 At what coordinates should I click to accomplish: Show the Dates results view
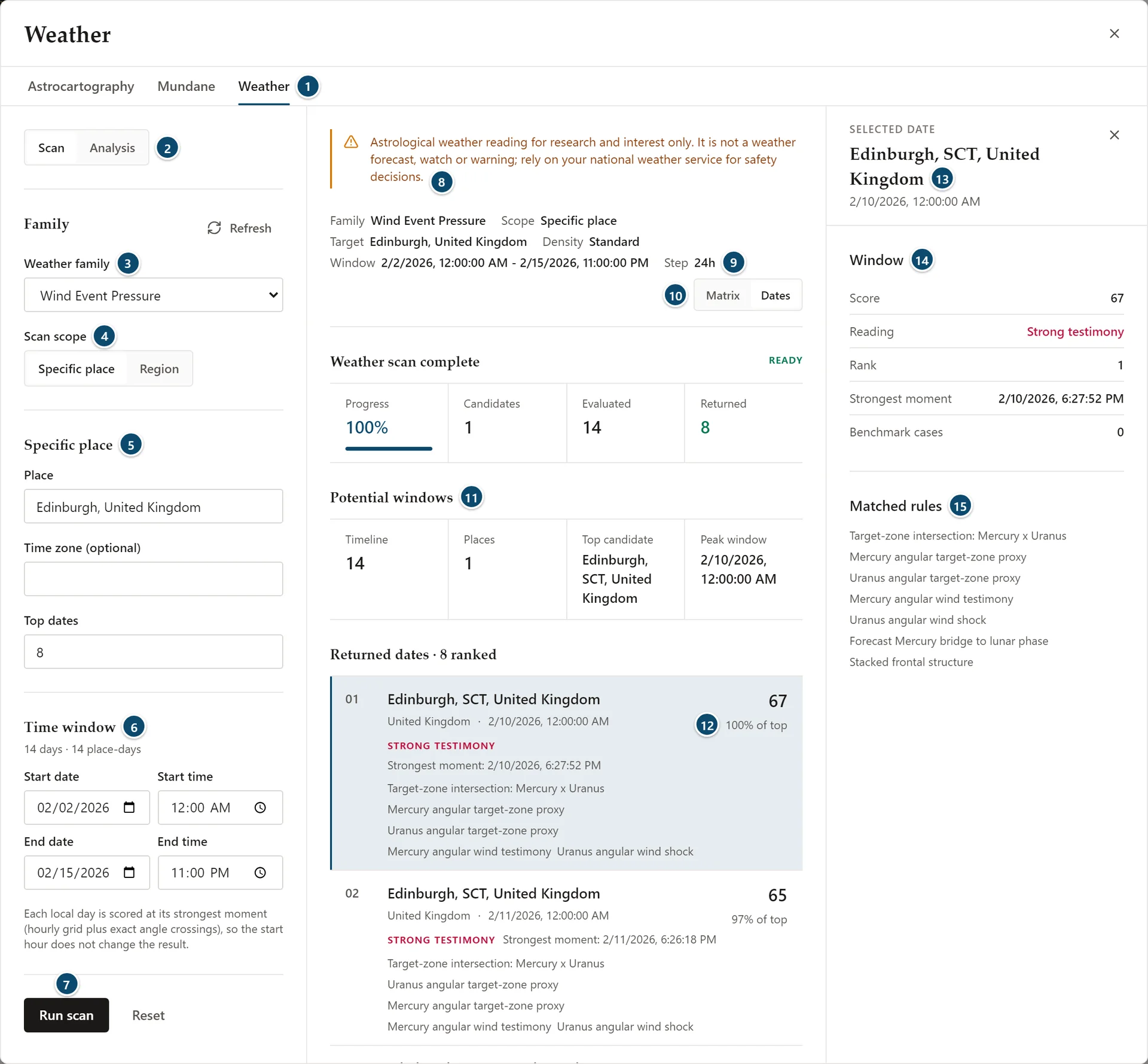pyautogui.click(x=775, y=295)
